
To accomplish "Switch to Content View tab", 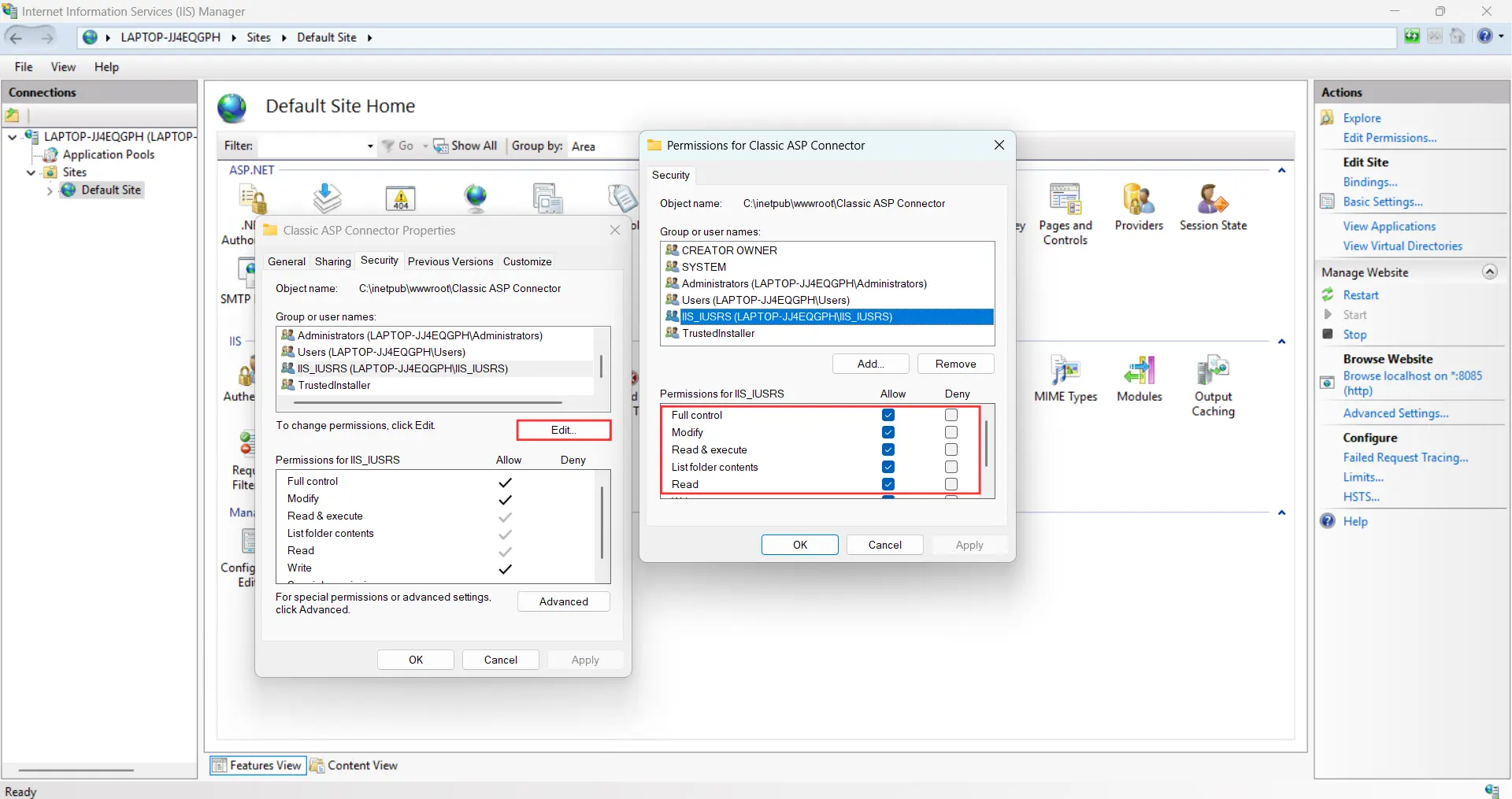I will tap(354, 765).
